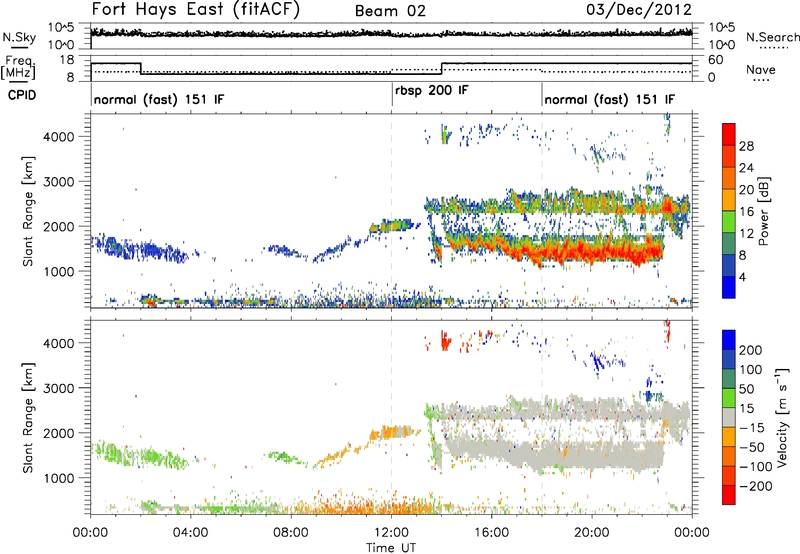Click time axis tick label 12:00
Screen dimensions: 800x554
tap(391, 533)
